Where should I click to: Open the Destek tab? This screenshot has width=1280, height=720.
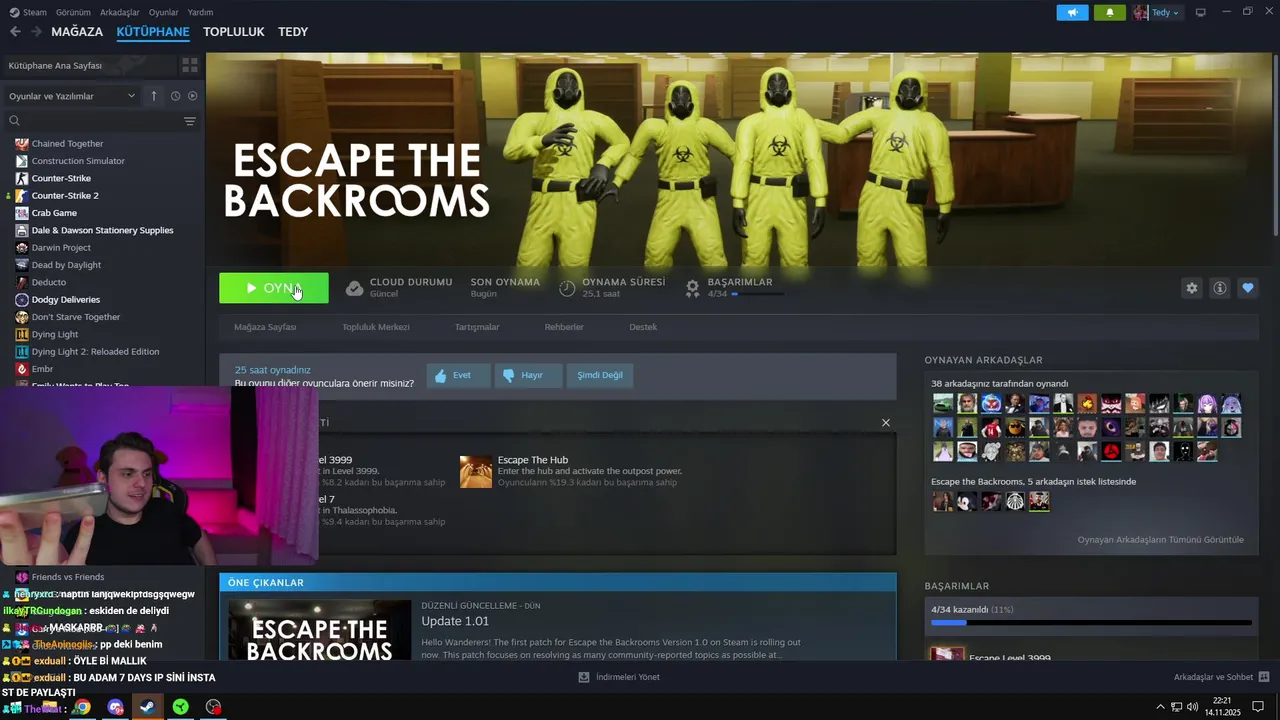coord(643,327)
